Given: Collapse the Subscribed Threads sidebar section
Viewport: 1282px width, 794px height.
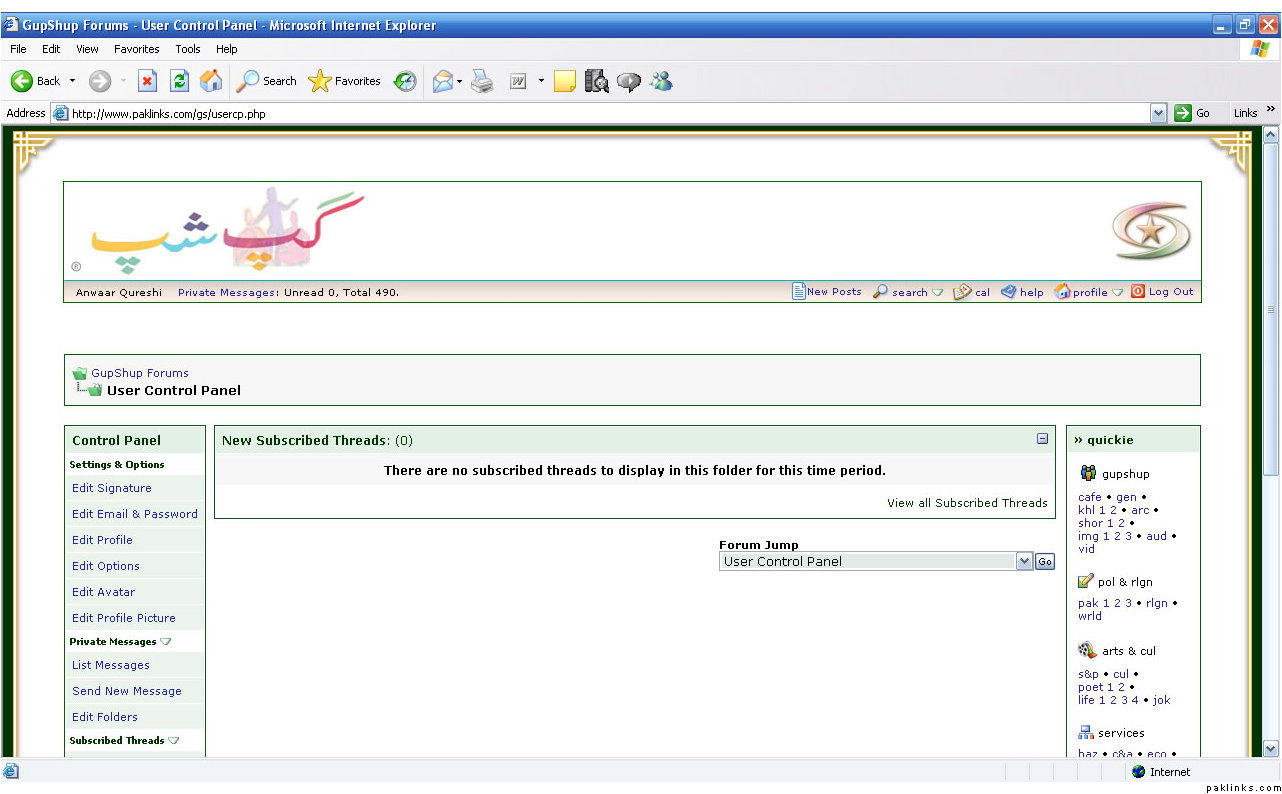Looking at the screenshot, I should 174,741.
